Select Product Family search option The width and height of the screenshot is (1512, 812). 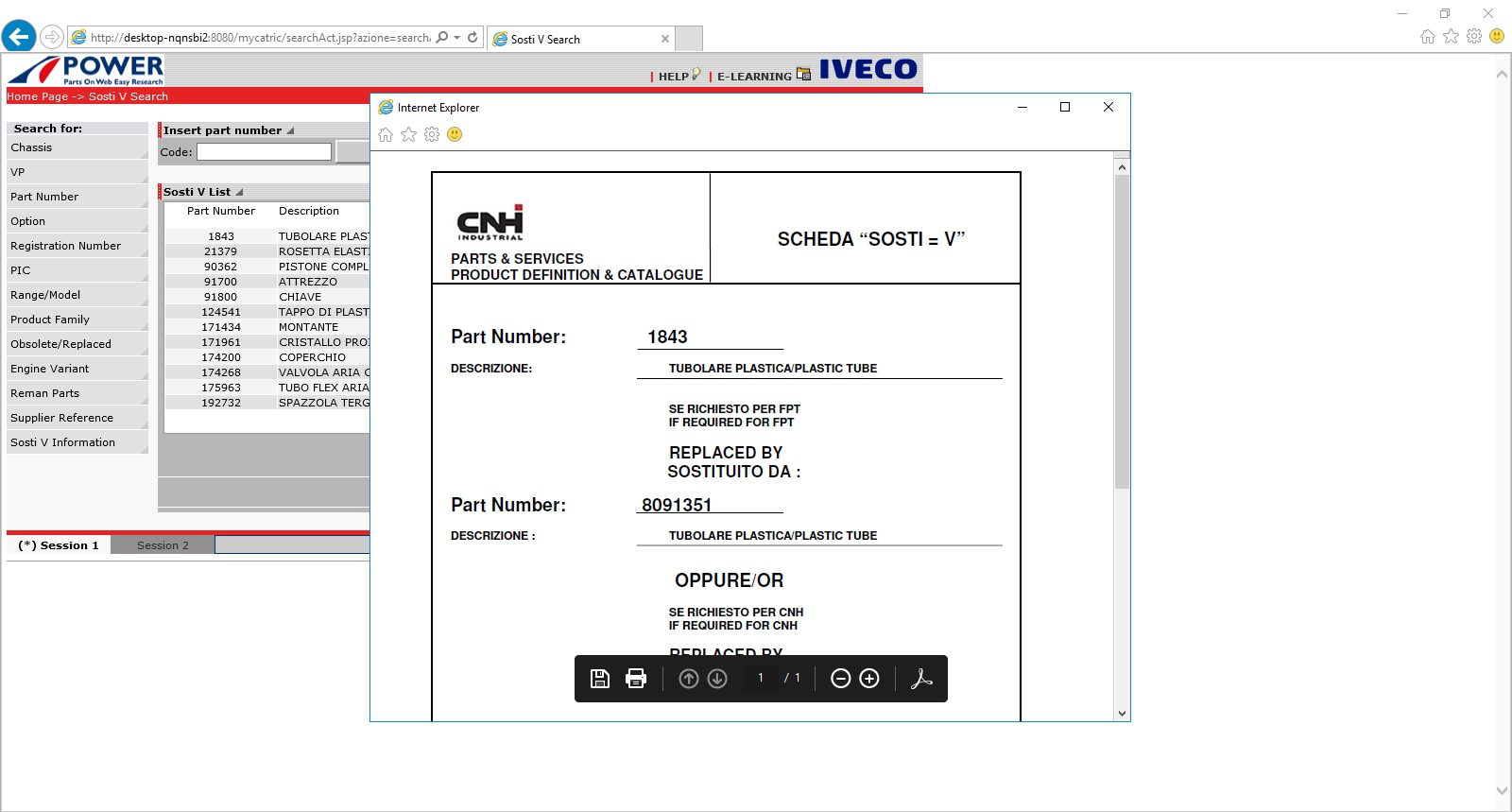[x=77, y=320]
